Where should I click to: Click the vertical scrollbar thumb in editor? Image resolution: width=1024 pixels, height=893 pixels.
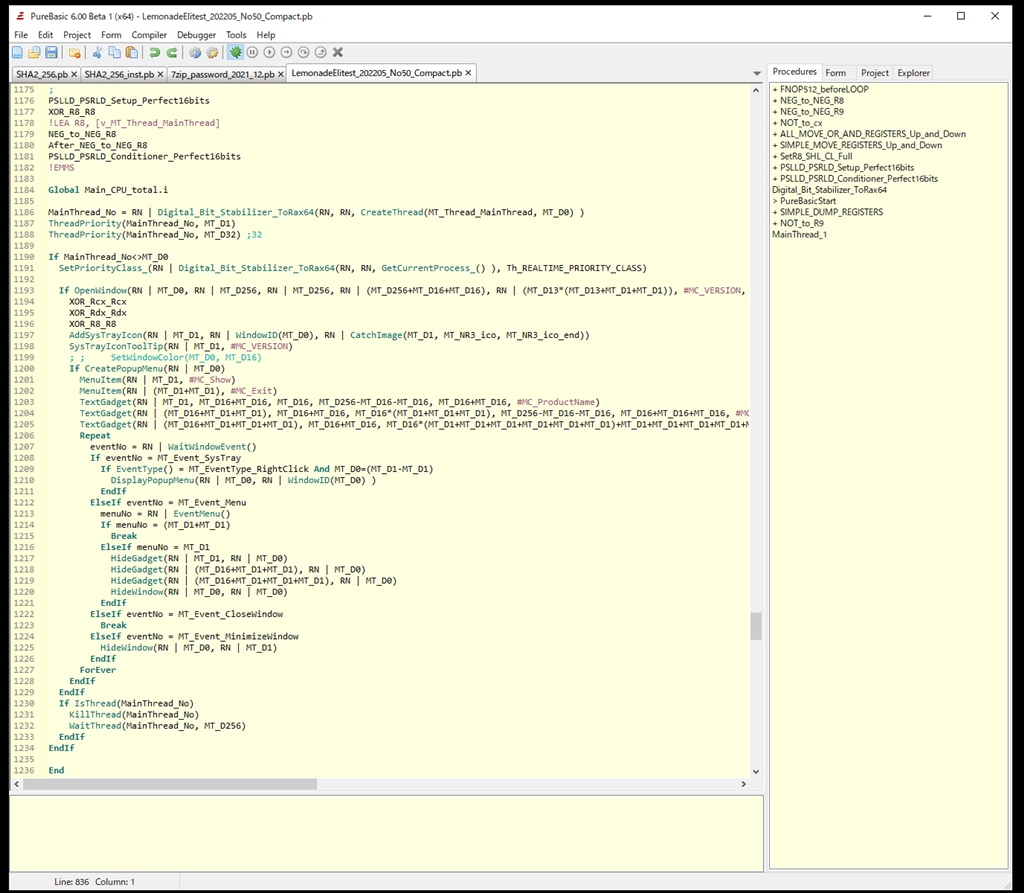coord(756,625)
